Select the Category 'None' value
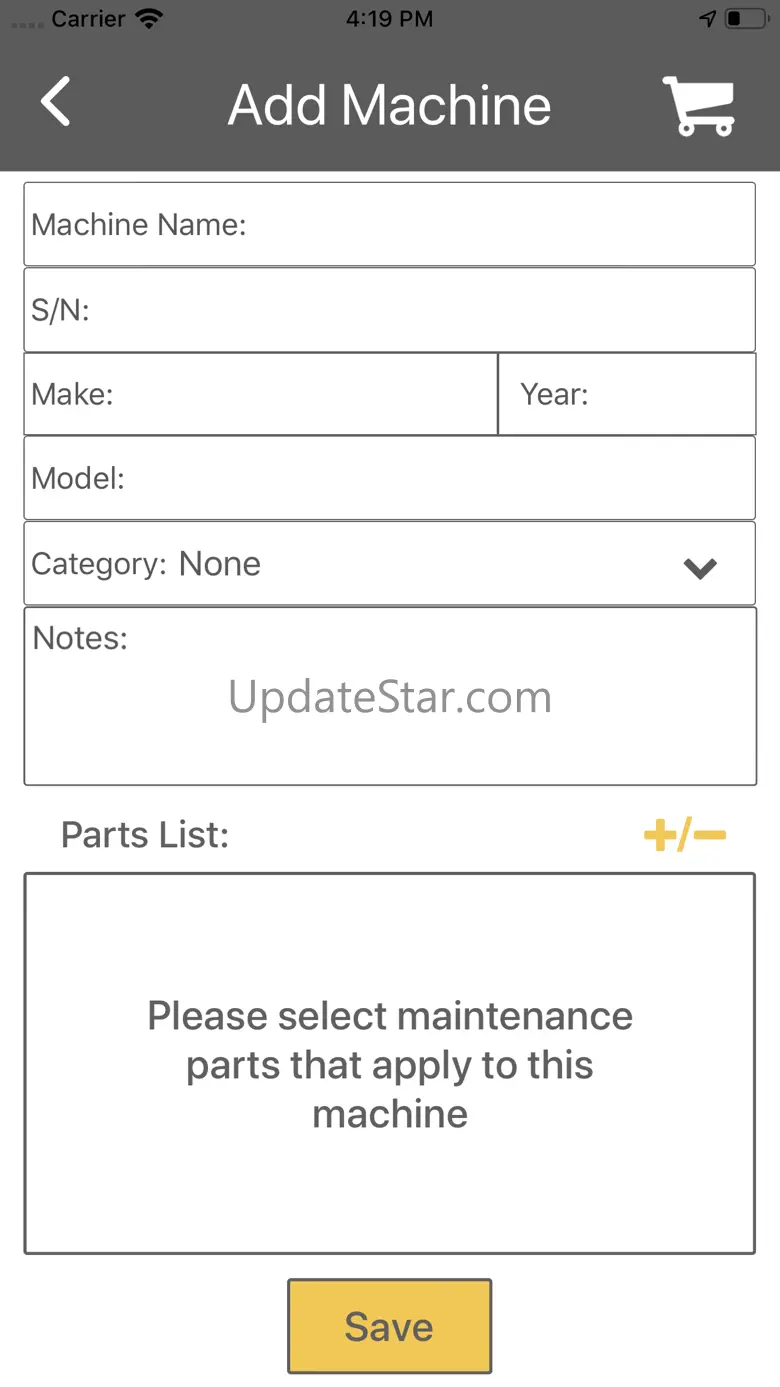This screenshot has height=1387, width=780. pyautogui.click(x=220, y=564)
